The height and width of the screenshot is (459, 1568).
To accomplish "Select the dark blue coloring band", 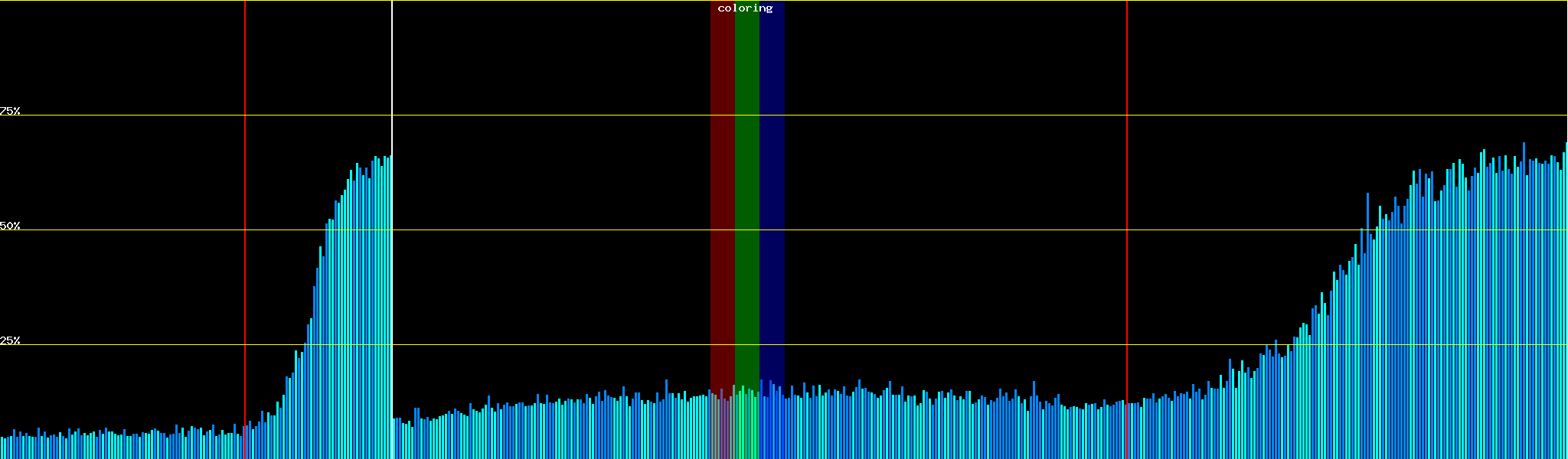I will [772, 191].
